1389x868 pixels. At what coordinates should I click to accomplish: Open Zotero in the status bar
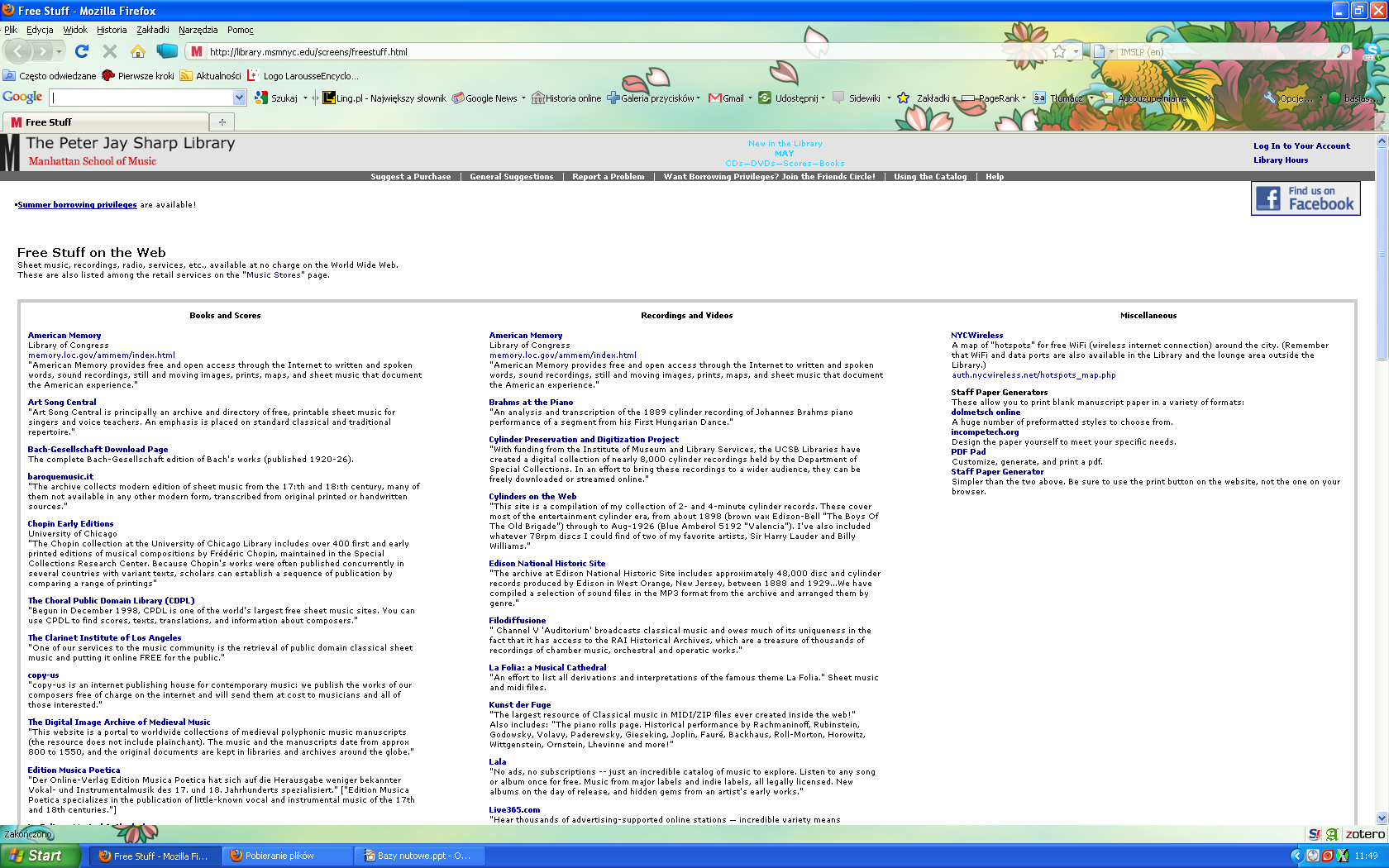pyautogui.click(x=1364, y=834)
